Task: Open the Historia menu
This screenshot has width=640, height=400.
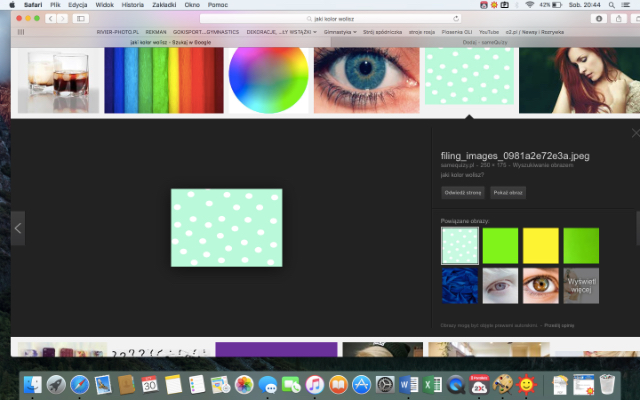Action: (x=132, y=5)
